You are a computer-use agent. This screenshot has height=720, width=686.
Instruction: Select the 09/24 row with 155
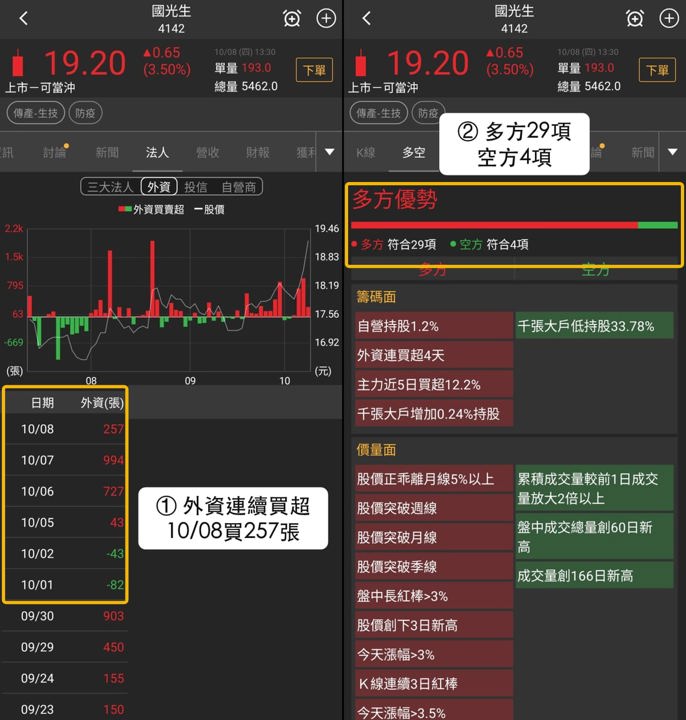tap(66, 679)
